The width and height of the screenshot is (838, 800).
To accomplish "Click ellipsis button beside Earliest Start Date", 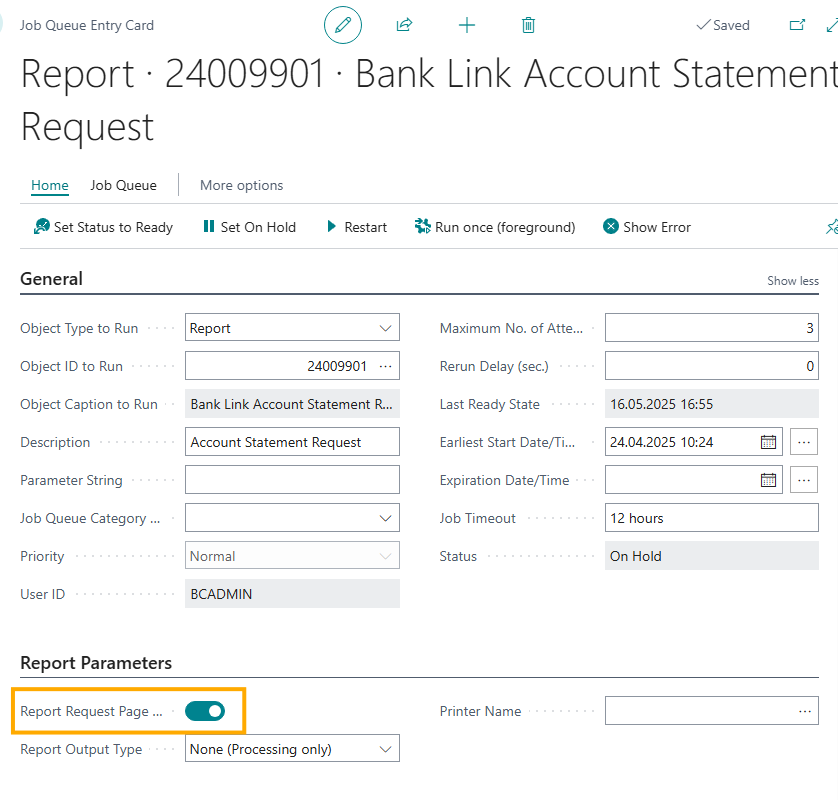I will pyautogui.click(x=804, y=442).
